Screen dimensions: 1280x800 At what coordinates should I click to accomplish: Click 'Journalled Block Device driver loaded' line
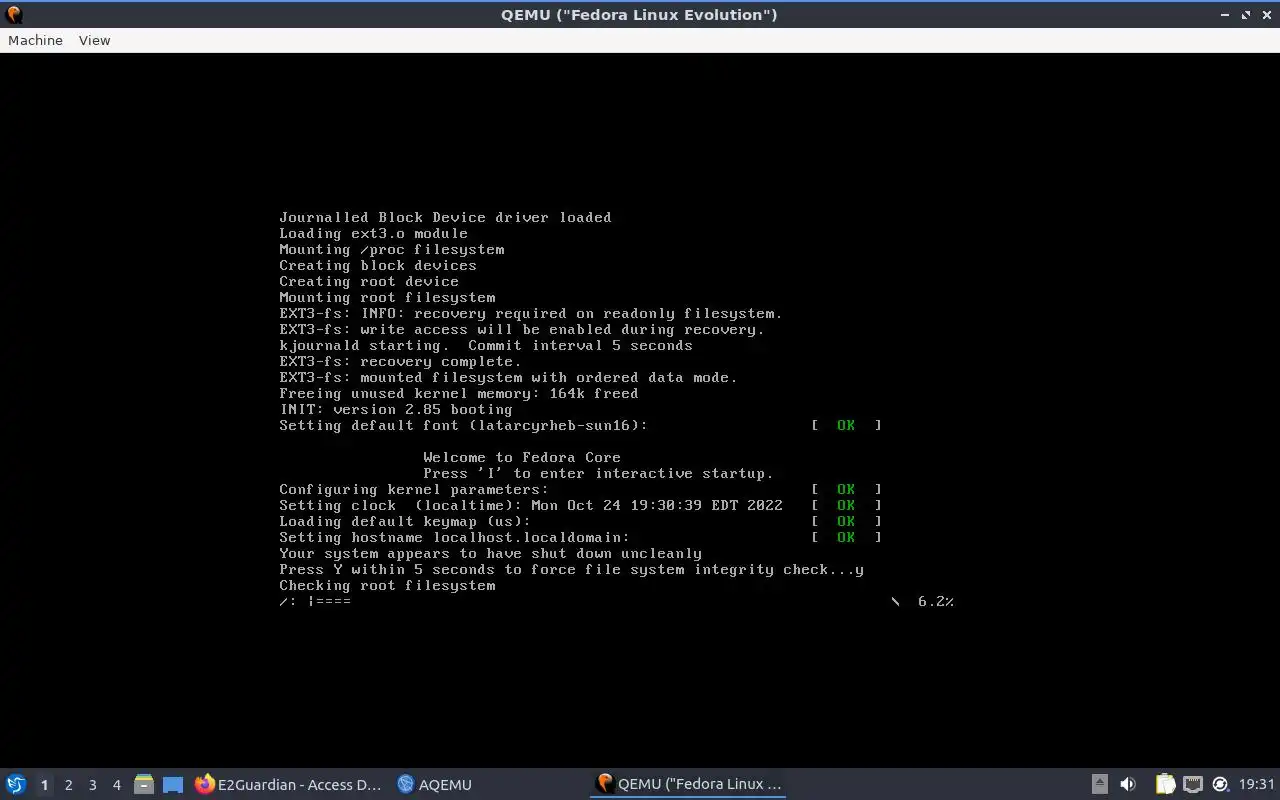tap(445, 217)
